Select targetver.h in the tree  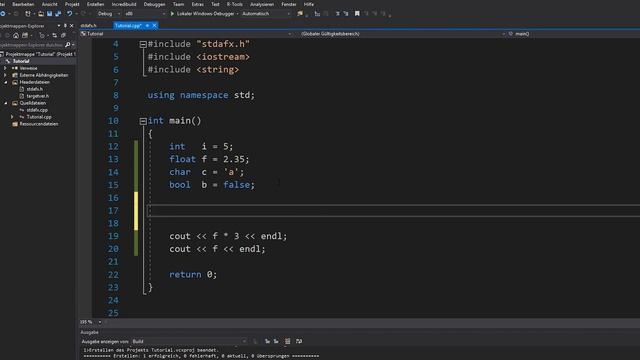click(38, 96)
